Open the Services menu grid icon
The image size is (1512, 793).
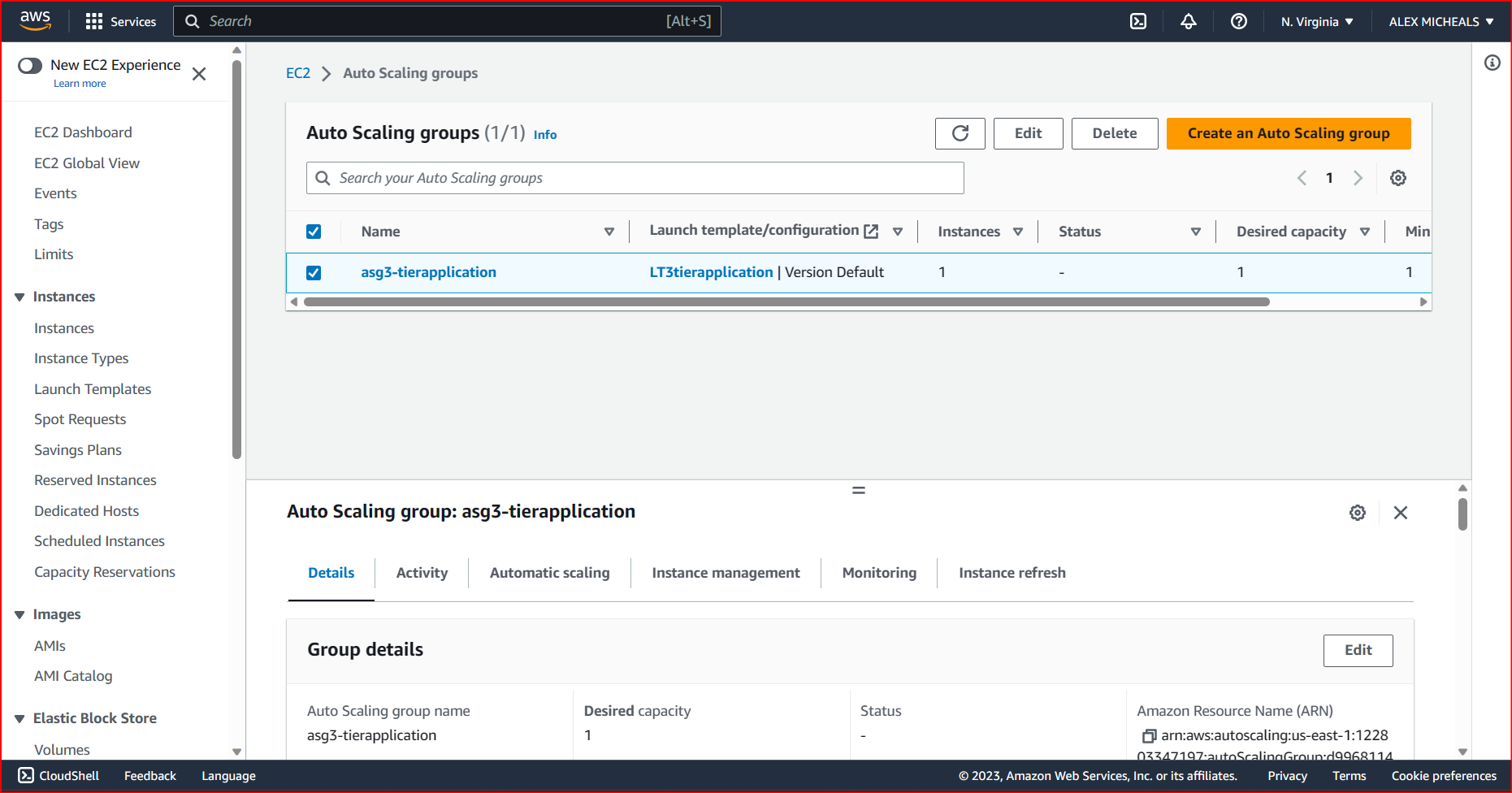(94, 21)
